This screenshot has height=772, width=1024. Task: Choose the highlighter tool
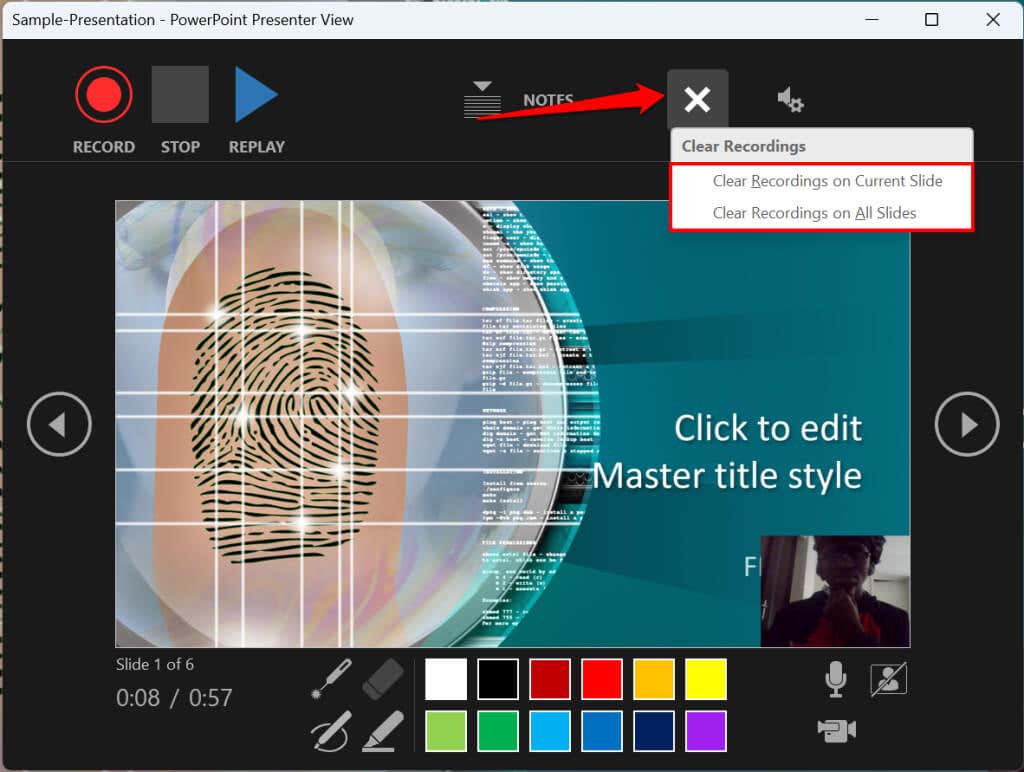tap(383, 731)
